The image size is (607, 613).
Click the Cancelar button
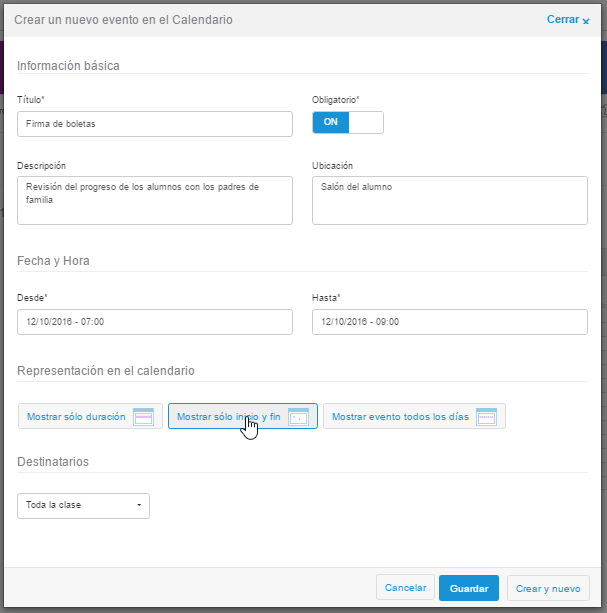click(x=405, y=588)
